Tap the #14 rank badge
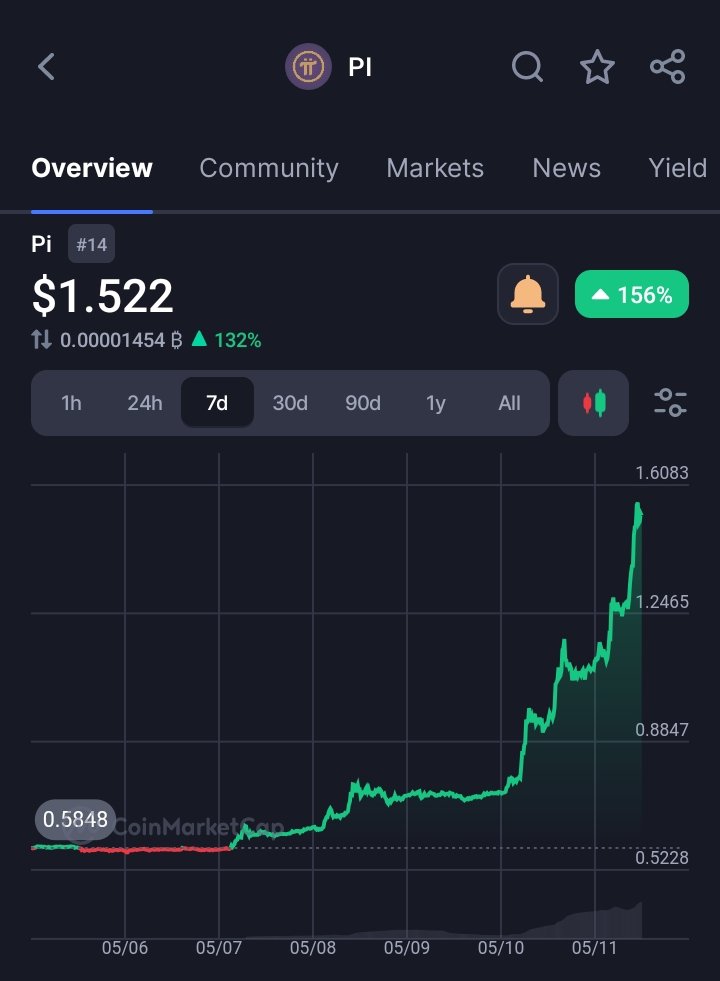 tap(91, 244)
